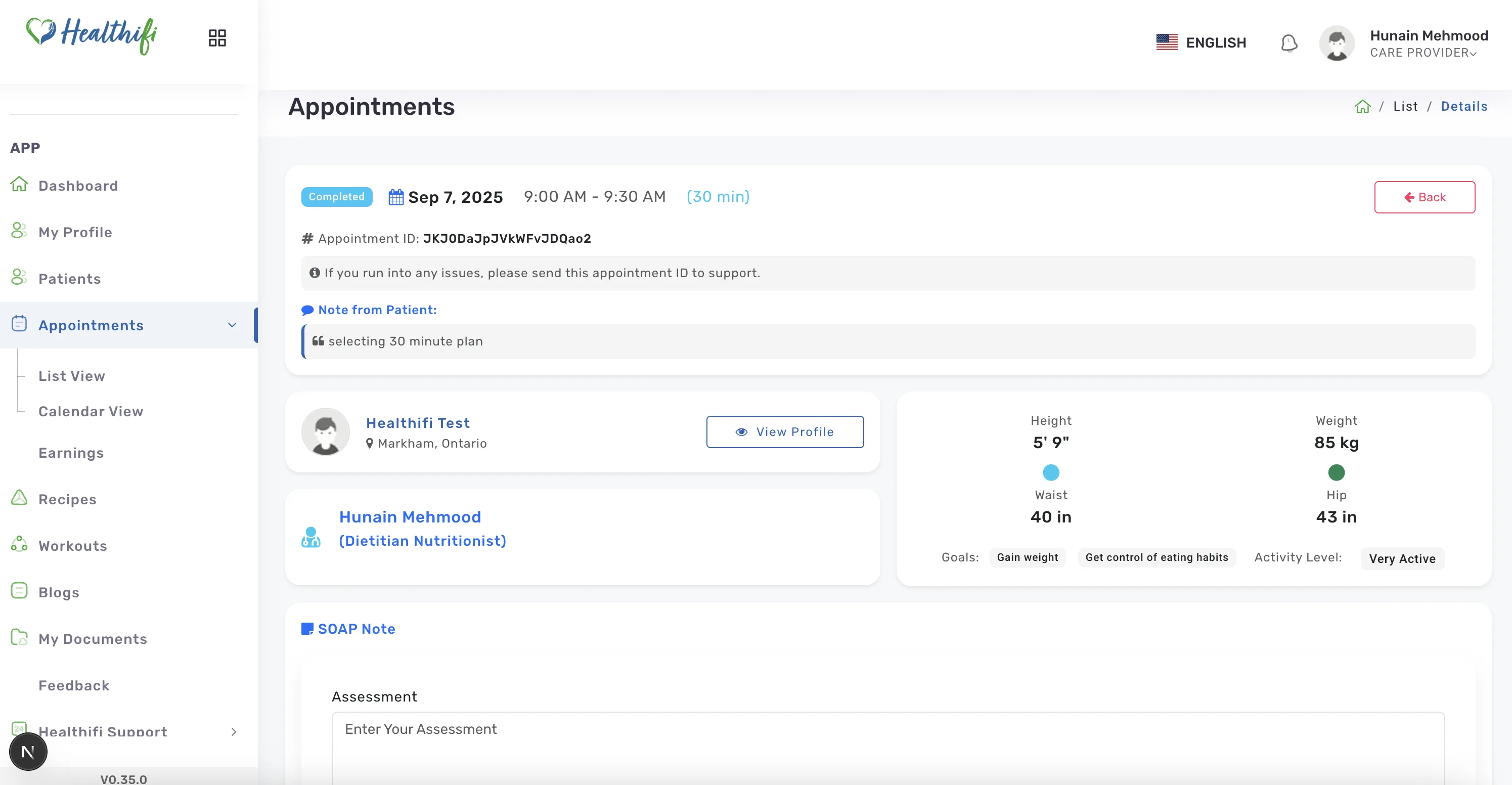Click the US flag language icon

(1167, 42)
